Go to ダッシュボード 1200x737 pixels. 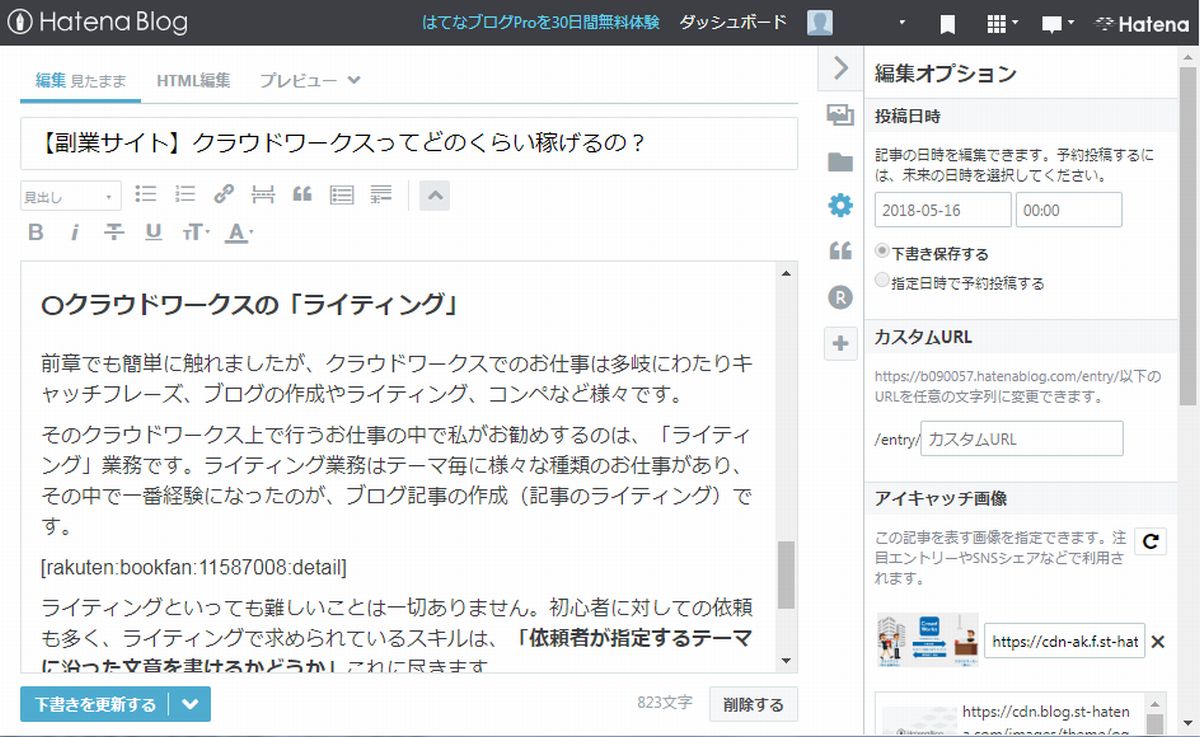point(733,23)
